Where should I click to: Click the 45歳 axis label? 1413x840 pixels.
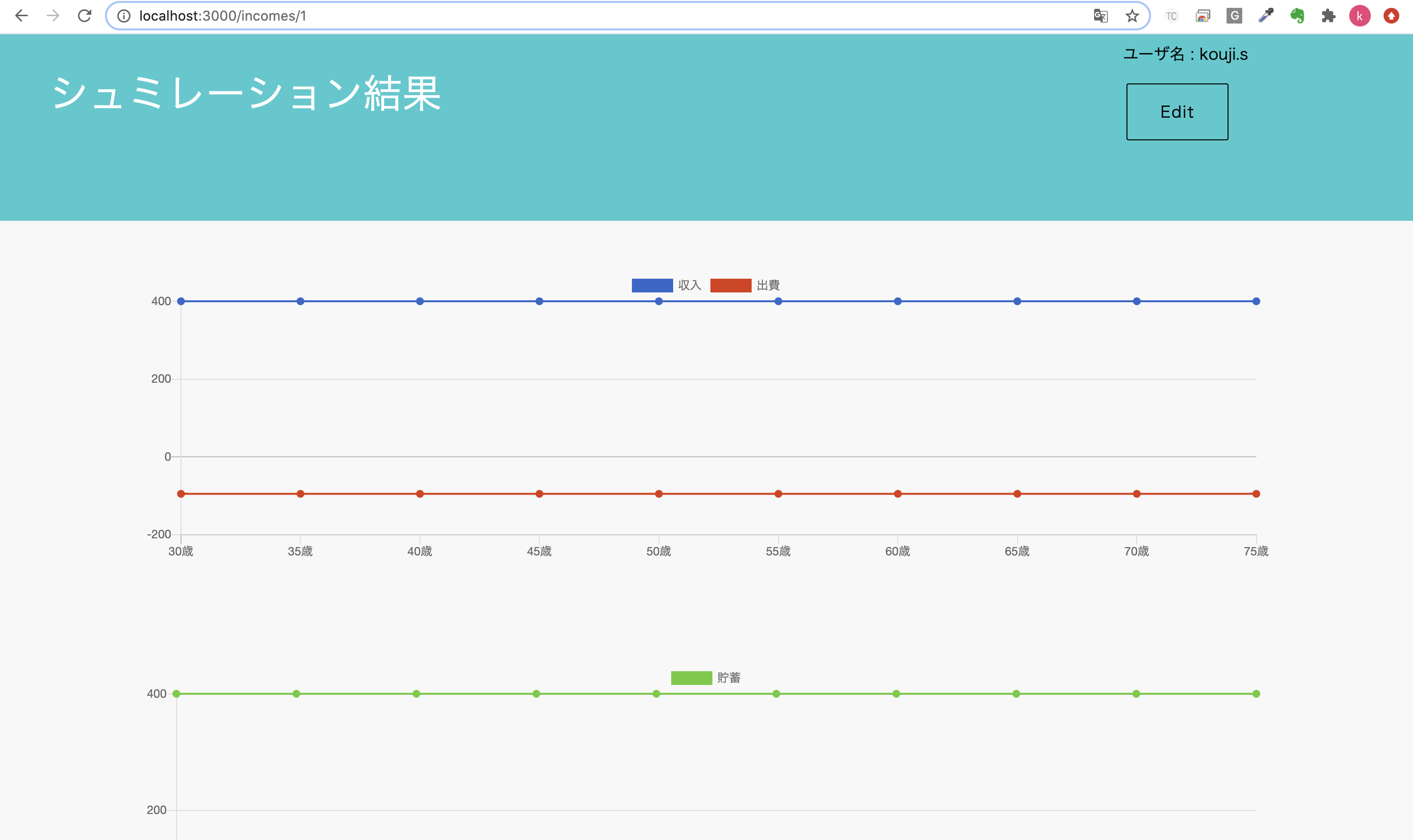(539, 551)
